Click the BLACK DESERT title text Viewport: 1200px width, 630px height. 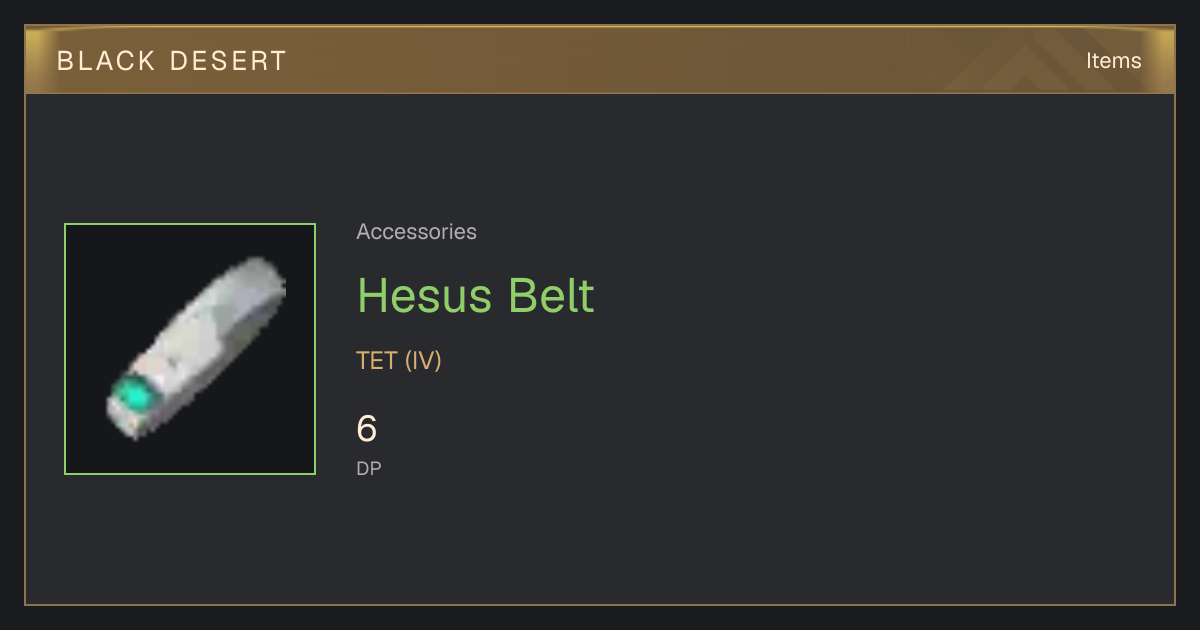point(172,61)
